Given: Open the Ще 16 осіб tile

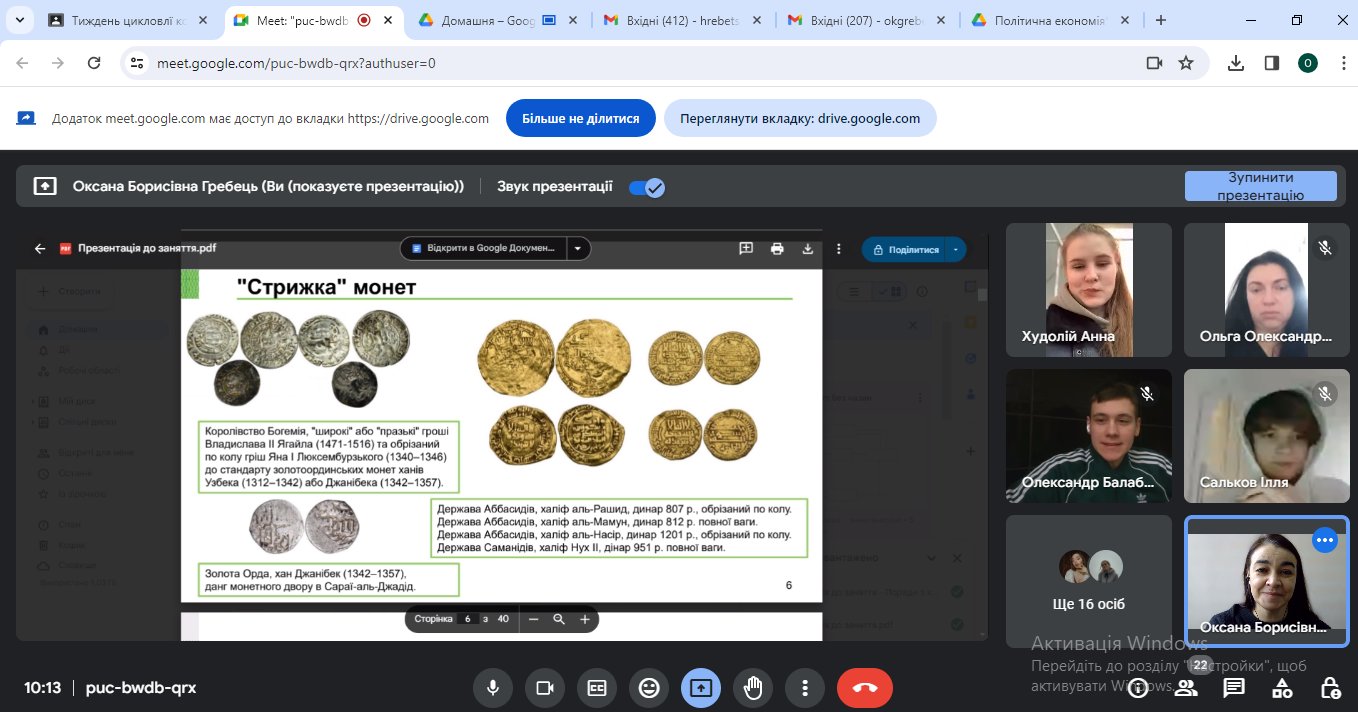Looking at the screenshot, I should (1088, 581).
